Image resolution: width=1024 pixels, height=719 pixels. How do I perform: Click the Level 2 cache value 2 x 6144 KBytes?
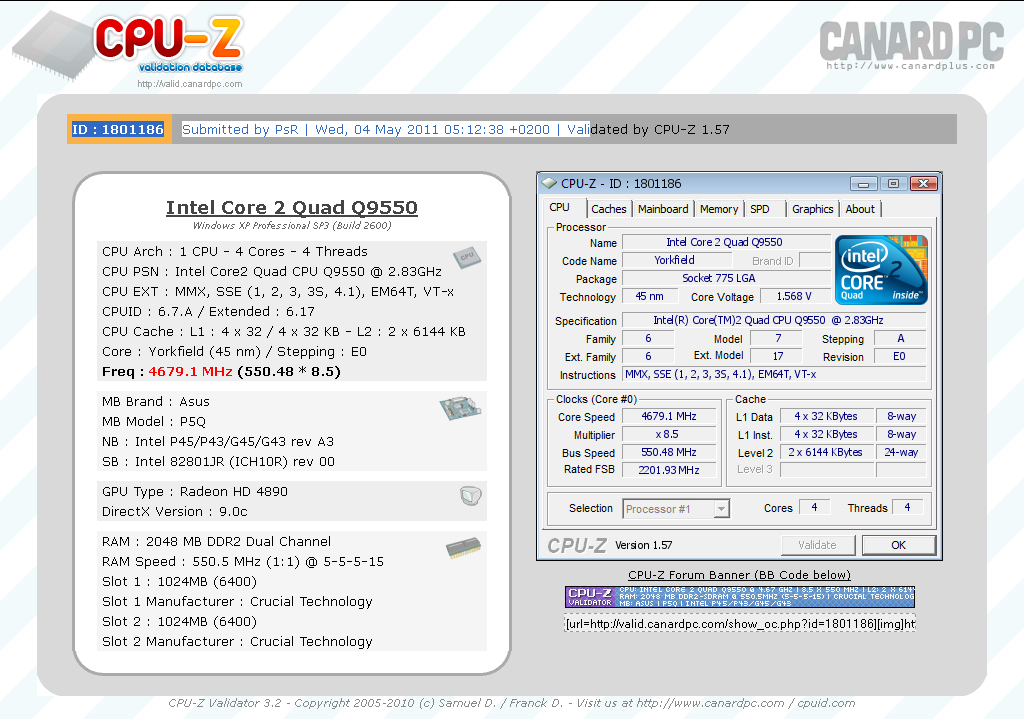point(826,452)
